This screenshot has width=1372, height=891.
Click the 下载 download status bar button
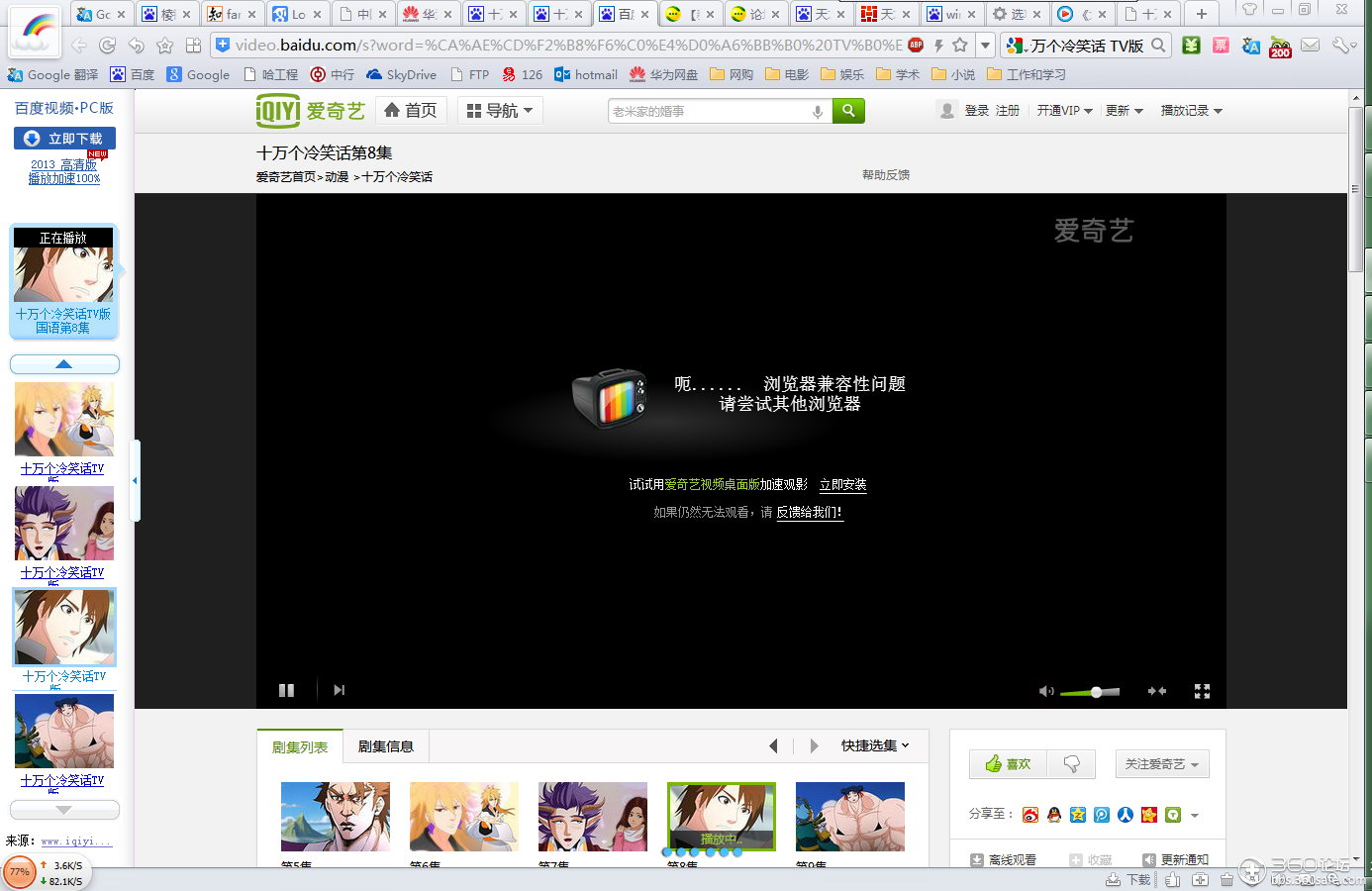pyautogui.click(x=1128, y=879)
